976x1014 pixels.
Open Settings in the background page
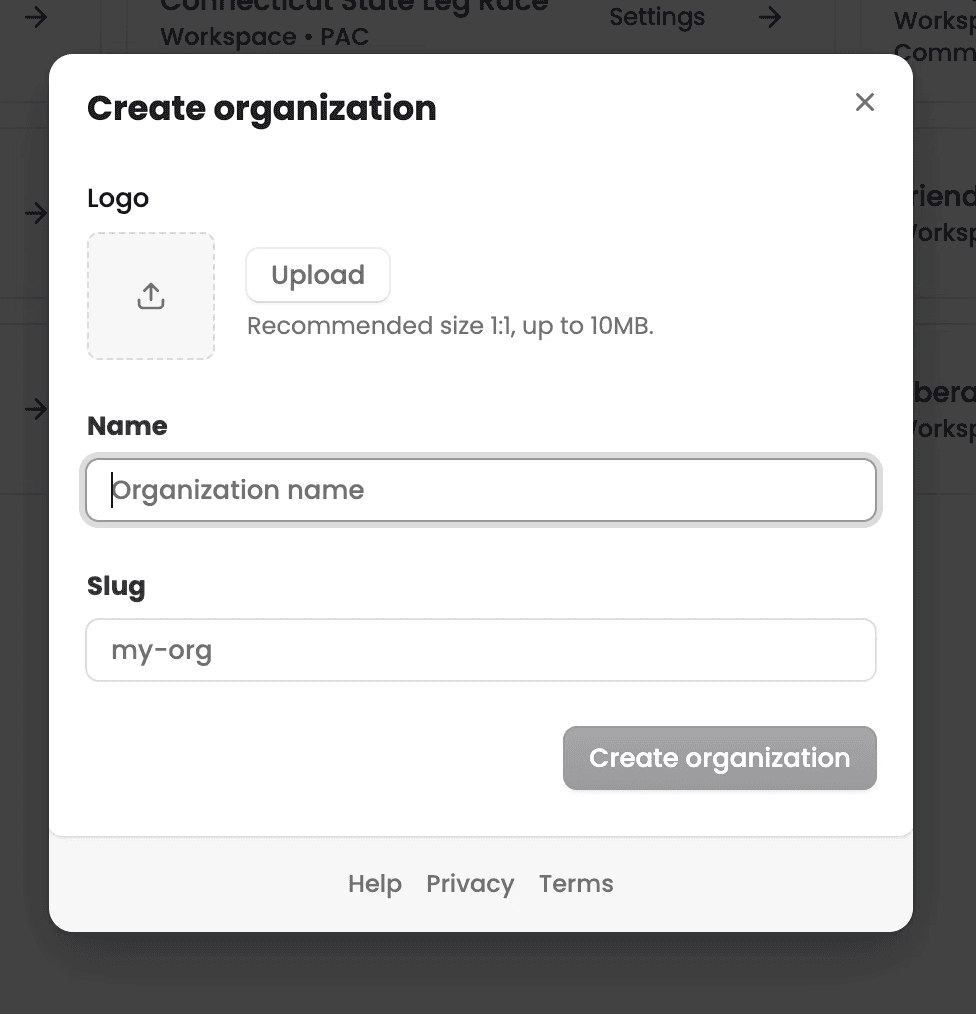[x=656, y=17]
